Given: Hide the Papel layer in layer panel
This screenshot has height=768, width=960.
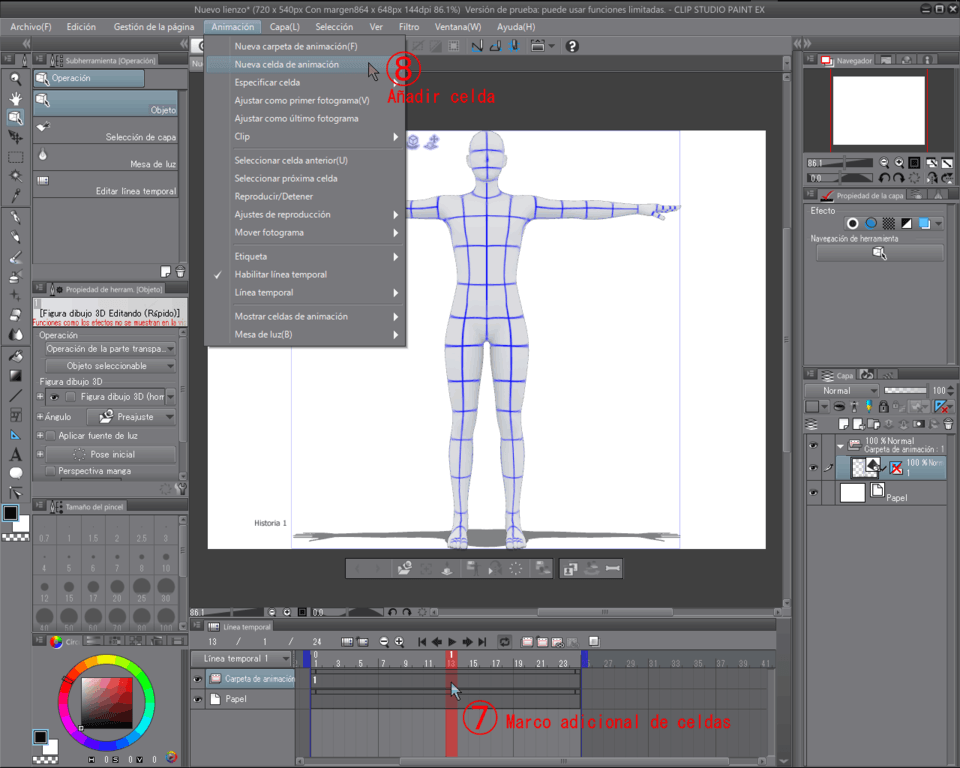Looking at the screenshot, I should 813,492.
